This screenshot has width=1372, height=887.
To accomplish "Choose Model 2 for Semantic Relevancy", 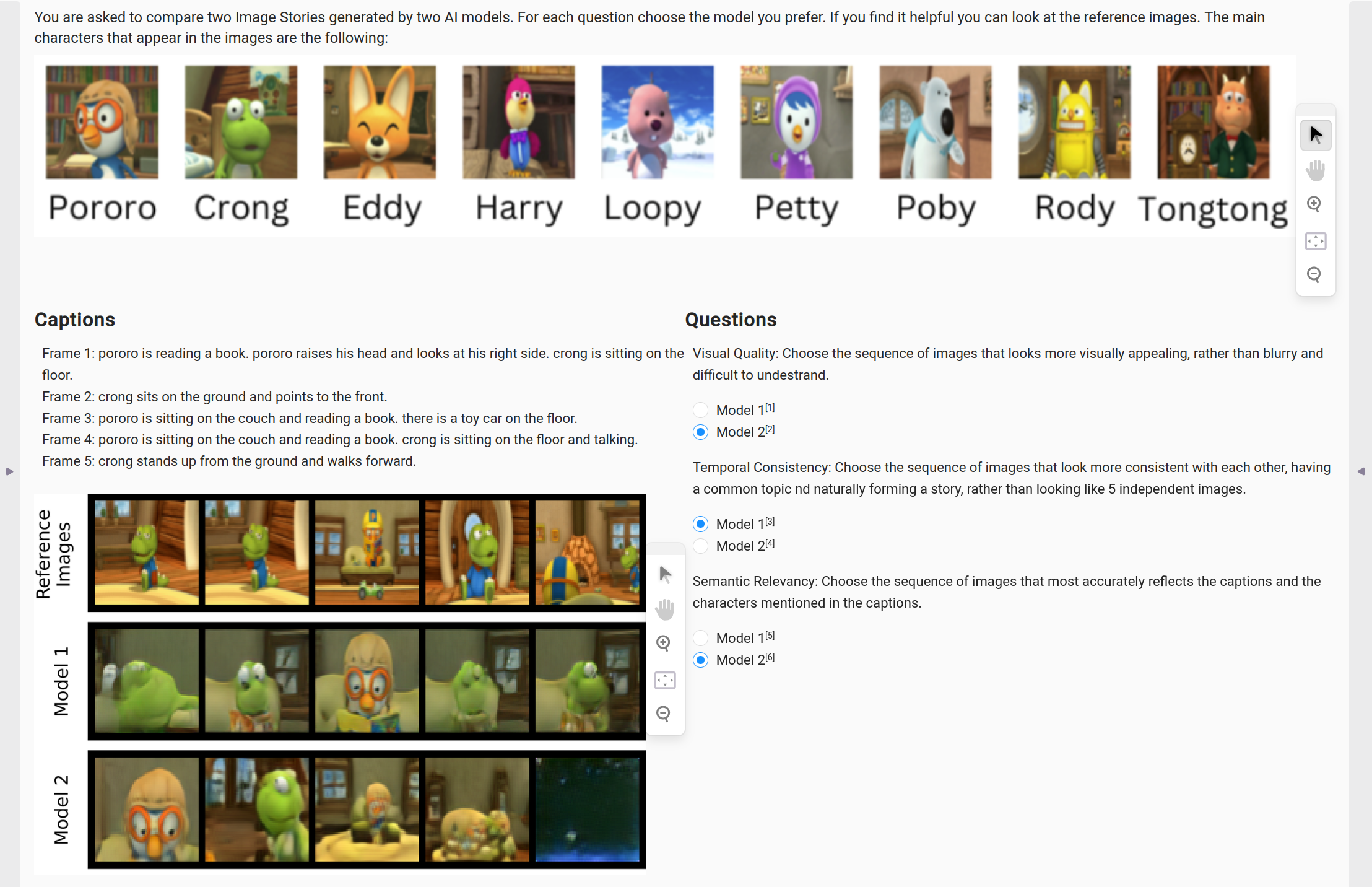I will click(x=700, y=660).
